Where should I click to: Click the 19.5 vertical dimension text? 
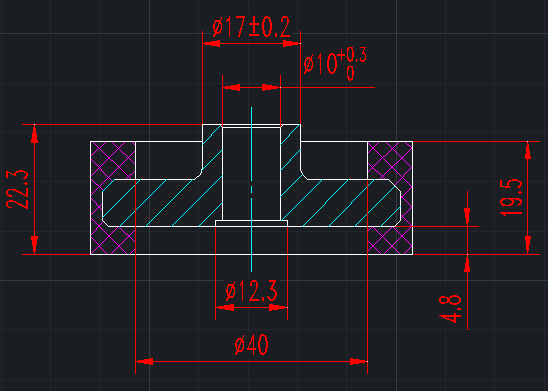pos(511,197)
